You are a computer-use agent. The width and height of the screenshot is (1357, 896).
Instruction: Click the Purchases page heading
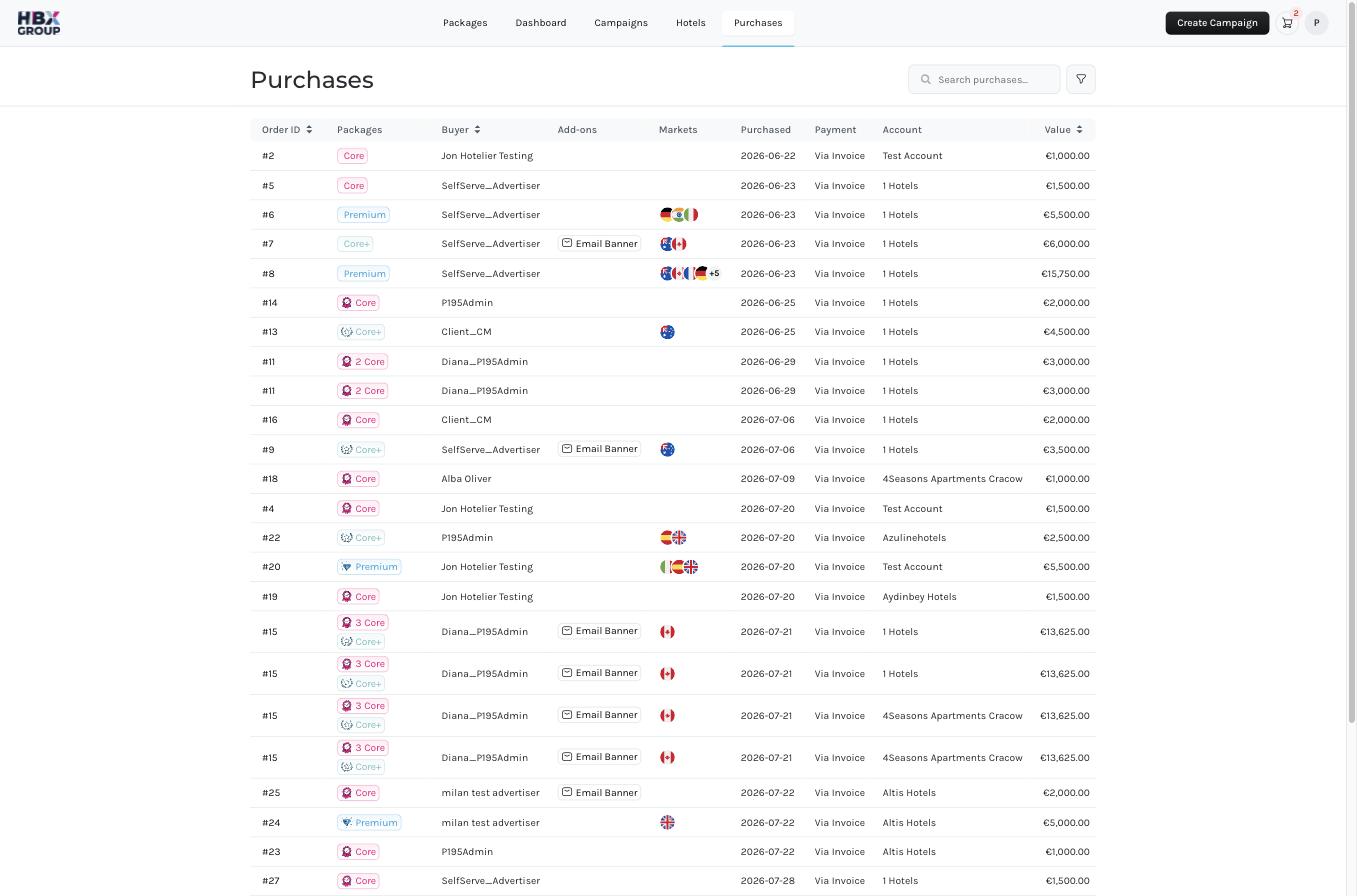[x=312, y=80]
